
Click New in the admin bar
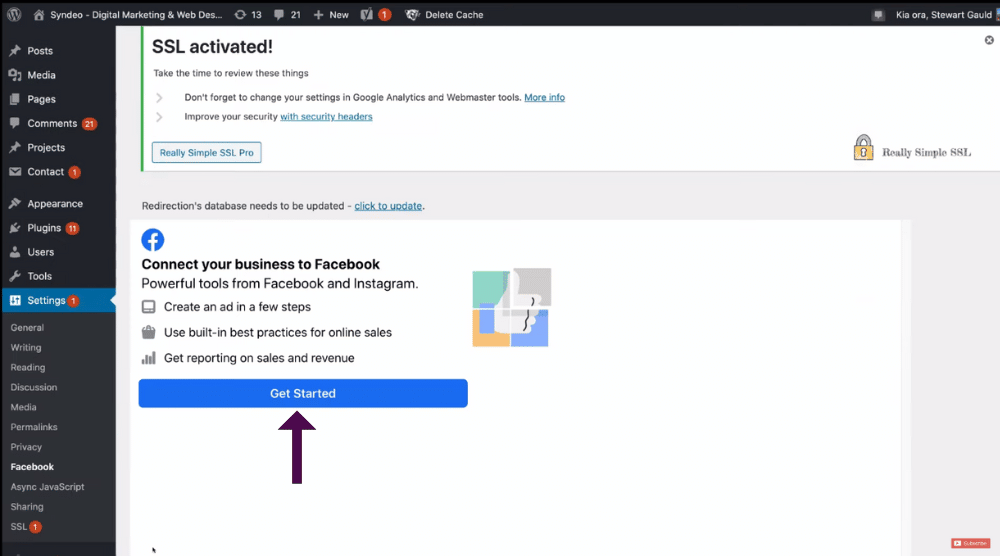339,15
